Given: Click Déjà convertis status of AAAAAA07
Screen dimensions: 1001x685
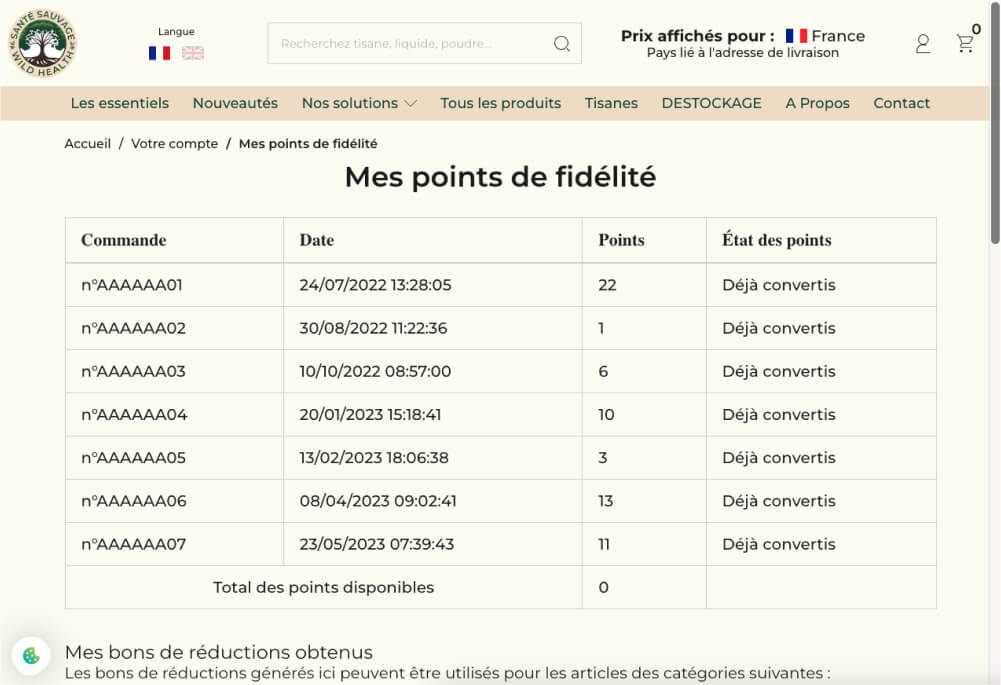Looking at the screenshot, I should pyautogui.click(x=779, y=545).
